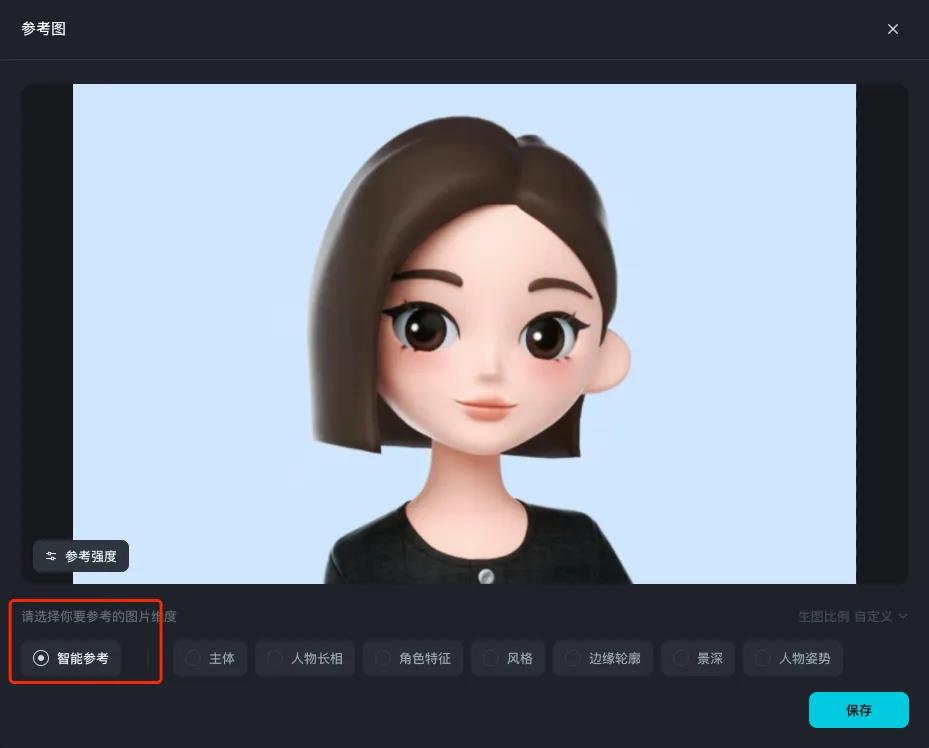Open the 生图比例 自定义 dropdown
Screen dimensions: 929x748
tap(853, 616)
